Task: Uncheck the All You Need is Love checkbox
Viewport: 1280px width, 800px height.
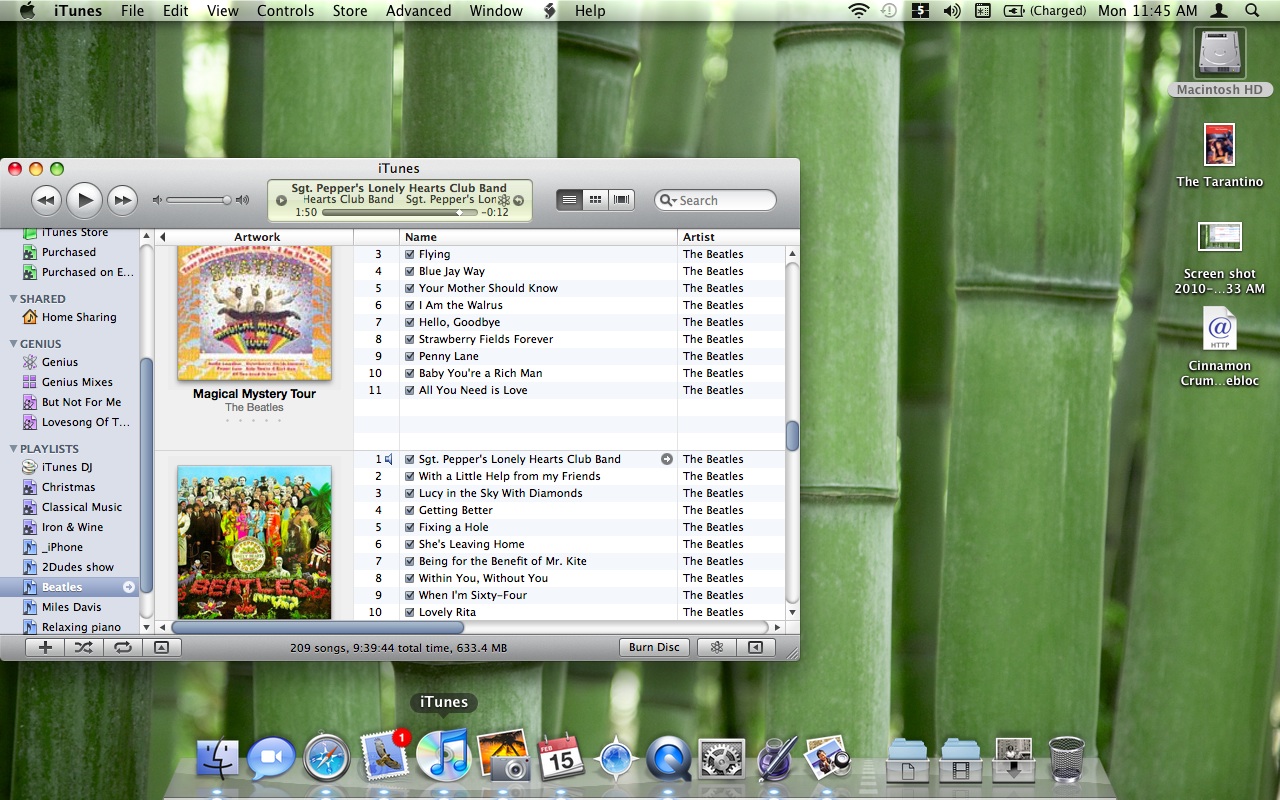Action: [409, 390]
